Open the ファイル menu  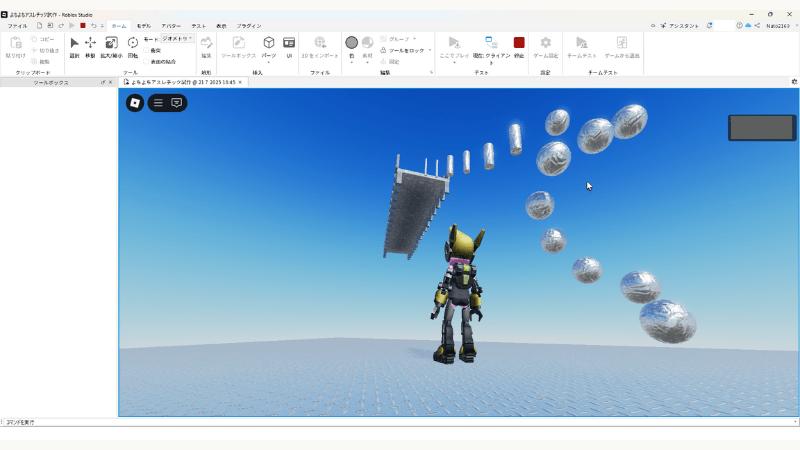[x=17, y=26]
